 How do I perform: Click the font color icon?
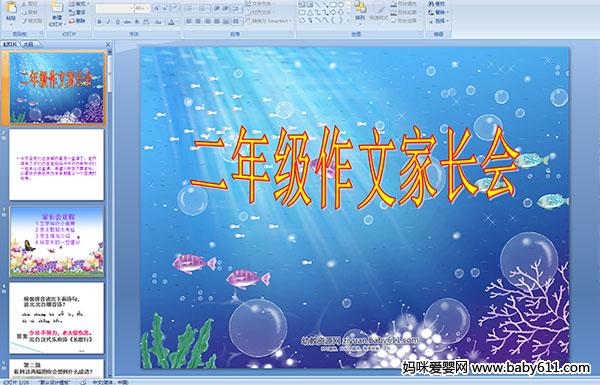[x=171, y=22]
